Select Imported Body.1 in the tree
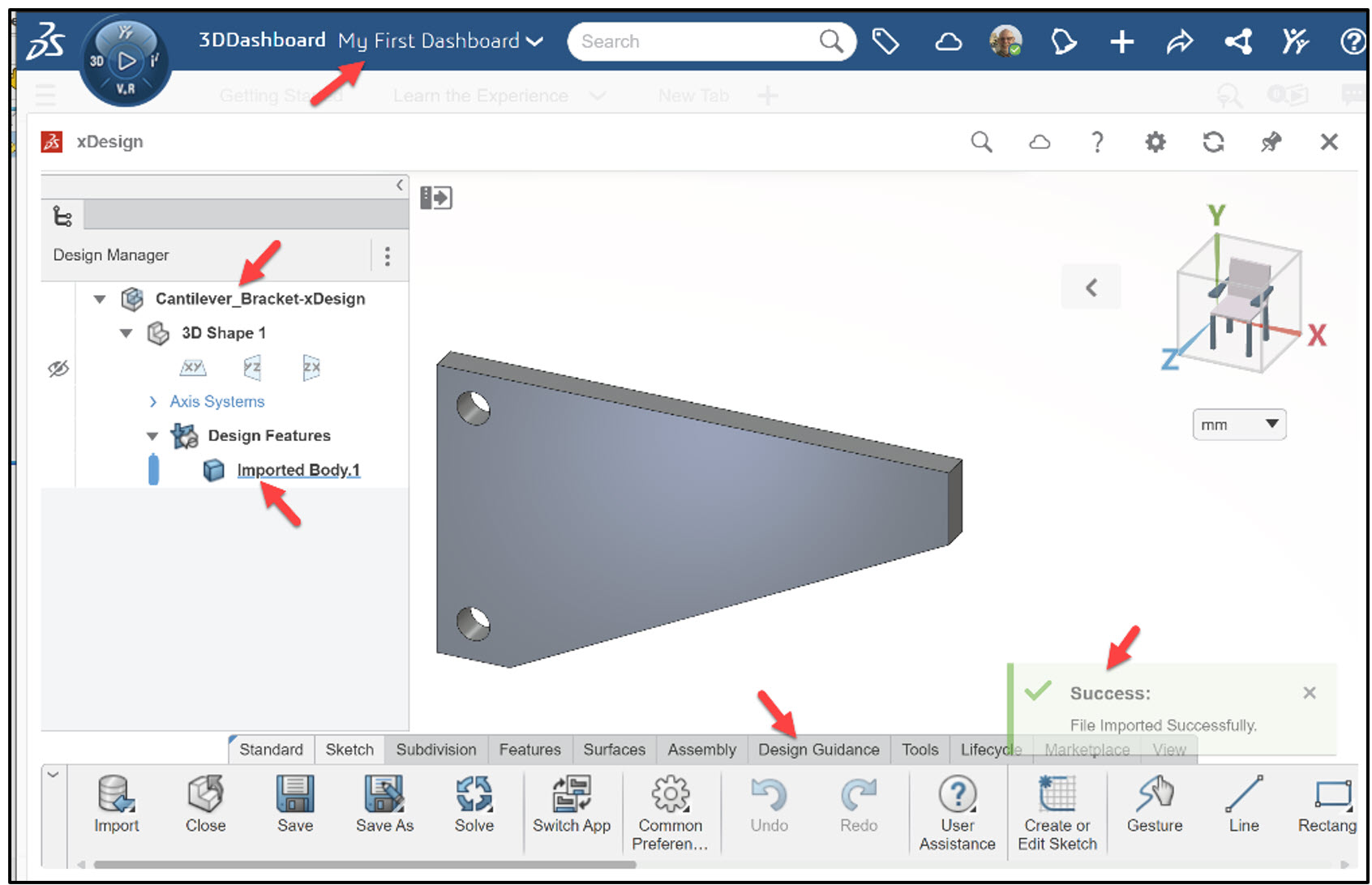Image resolution: width=1372 pixels, height=885 pixels. point(298,470)
